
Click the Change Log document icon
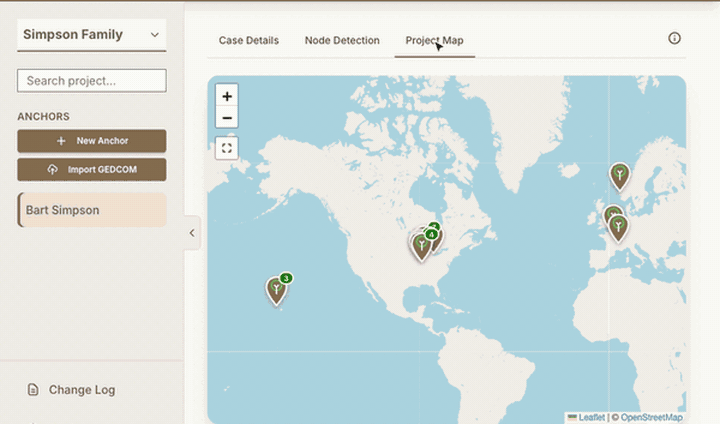[33, 390]
